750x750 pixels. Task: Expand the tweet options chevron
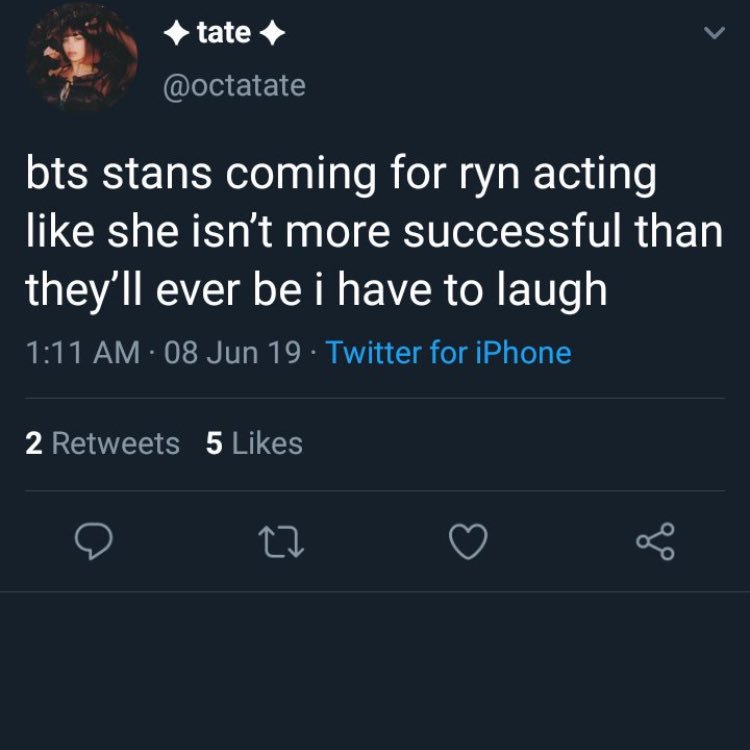(715, 33)
